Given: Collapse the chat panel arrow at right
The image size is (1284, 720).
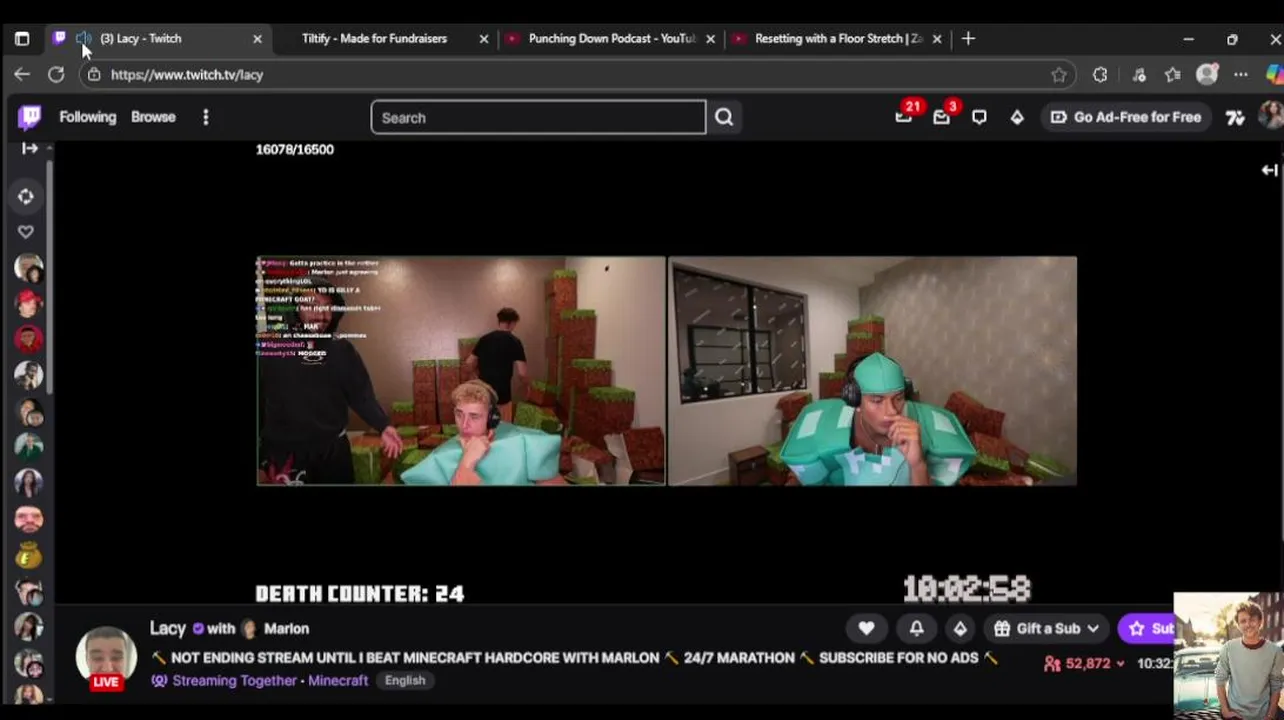Looking at the screenshot, I should pyautogui.click(x=1269, y=170).
